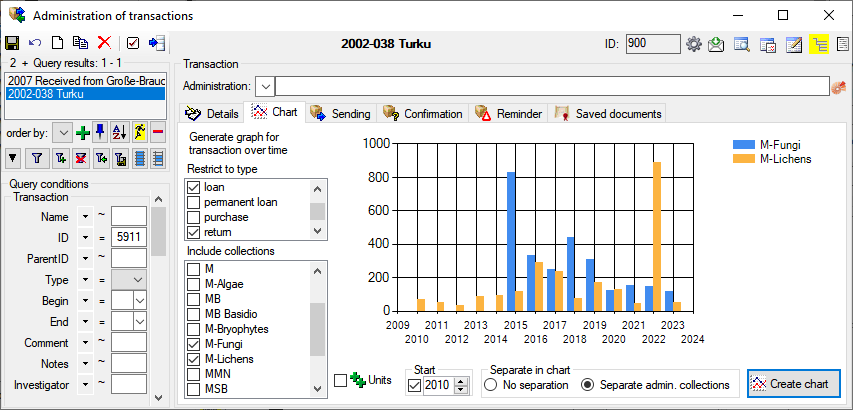Switch to the Sending tab
The height and width of the screenshot is (410, 853).
[x=341, y=114]
